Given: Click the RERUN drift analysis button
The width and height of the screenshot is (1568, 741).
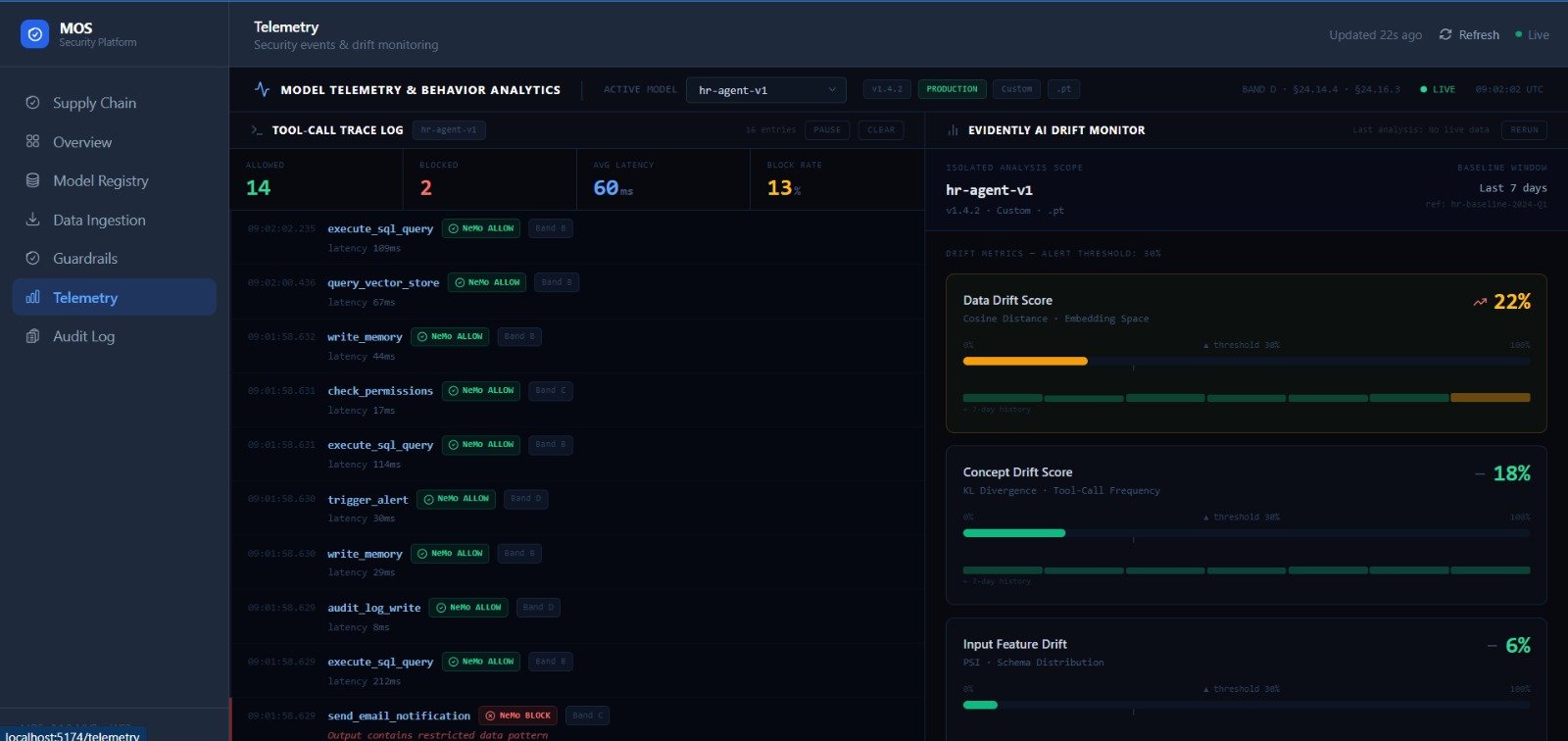Looking at the screenshot, I should tap(1524, 129).
